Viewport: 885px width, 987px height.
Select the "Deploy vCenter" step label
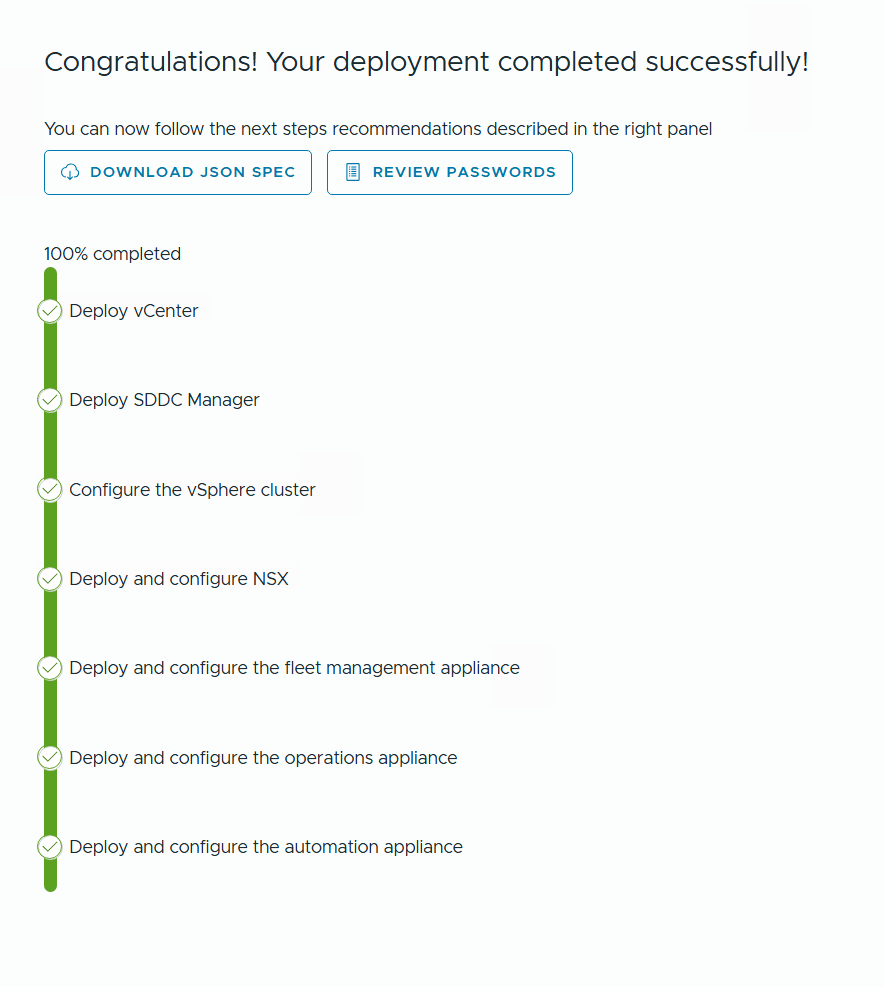point(134,311)
